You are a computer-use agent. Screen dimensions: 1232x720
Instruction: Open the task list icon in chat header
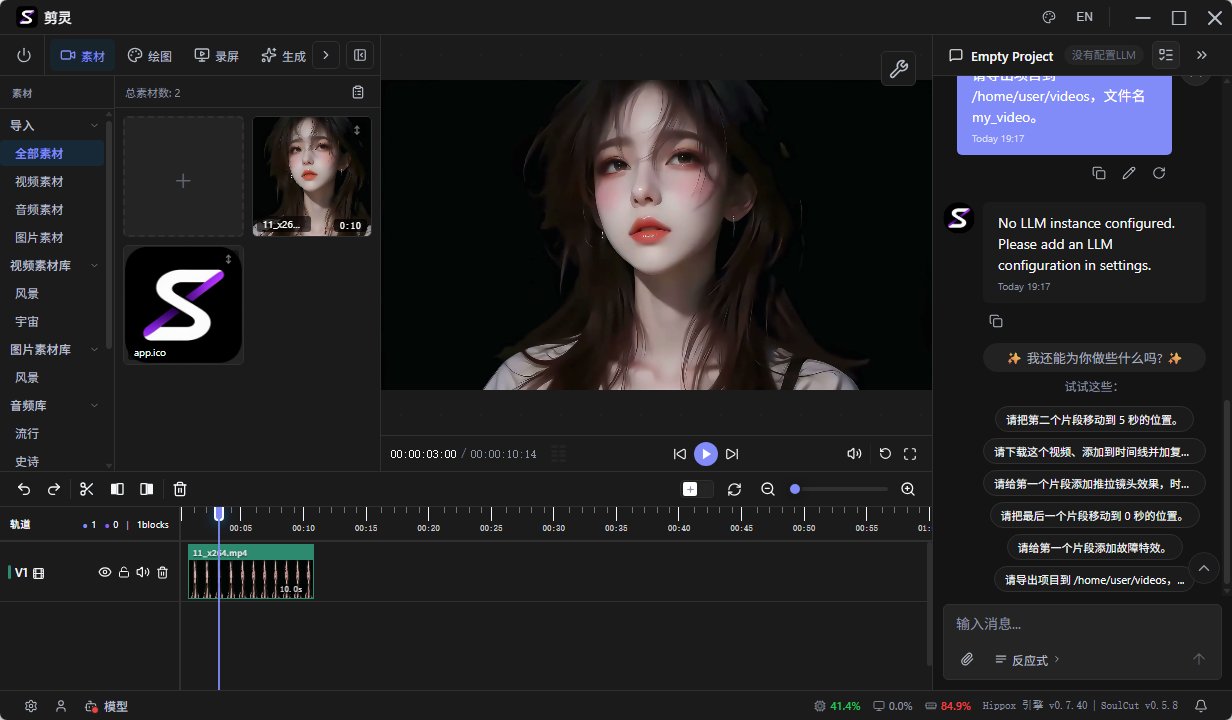tap(1166, 55)
